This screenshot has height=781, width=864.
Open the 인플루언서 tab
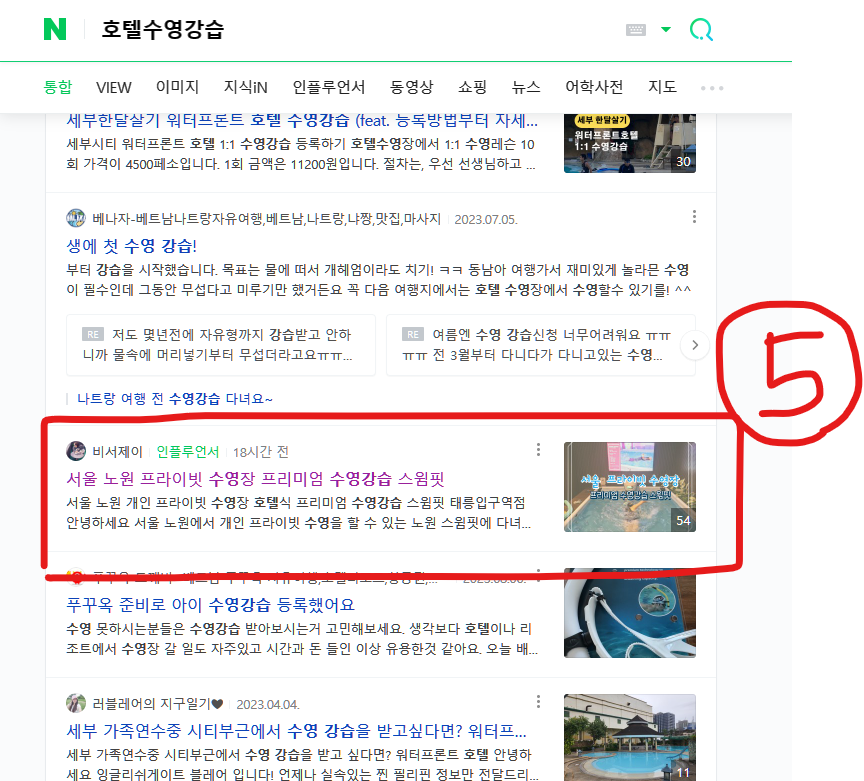[328, 87]
